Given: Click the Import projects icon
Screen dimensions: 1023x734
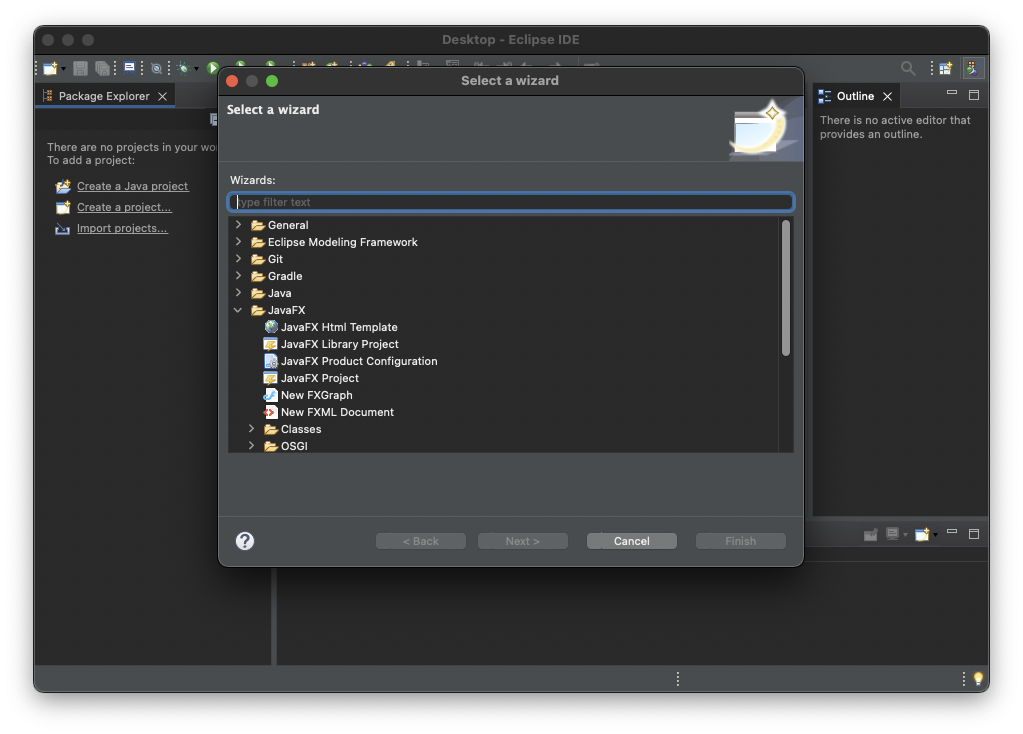Looking at the screenshot, I should pyautogui.click(x=63, y=228).
